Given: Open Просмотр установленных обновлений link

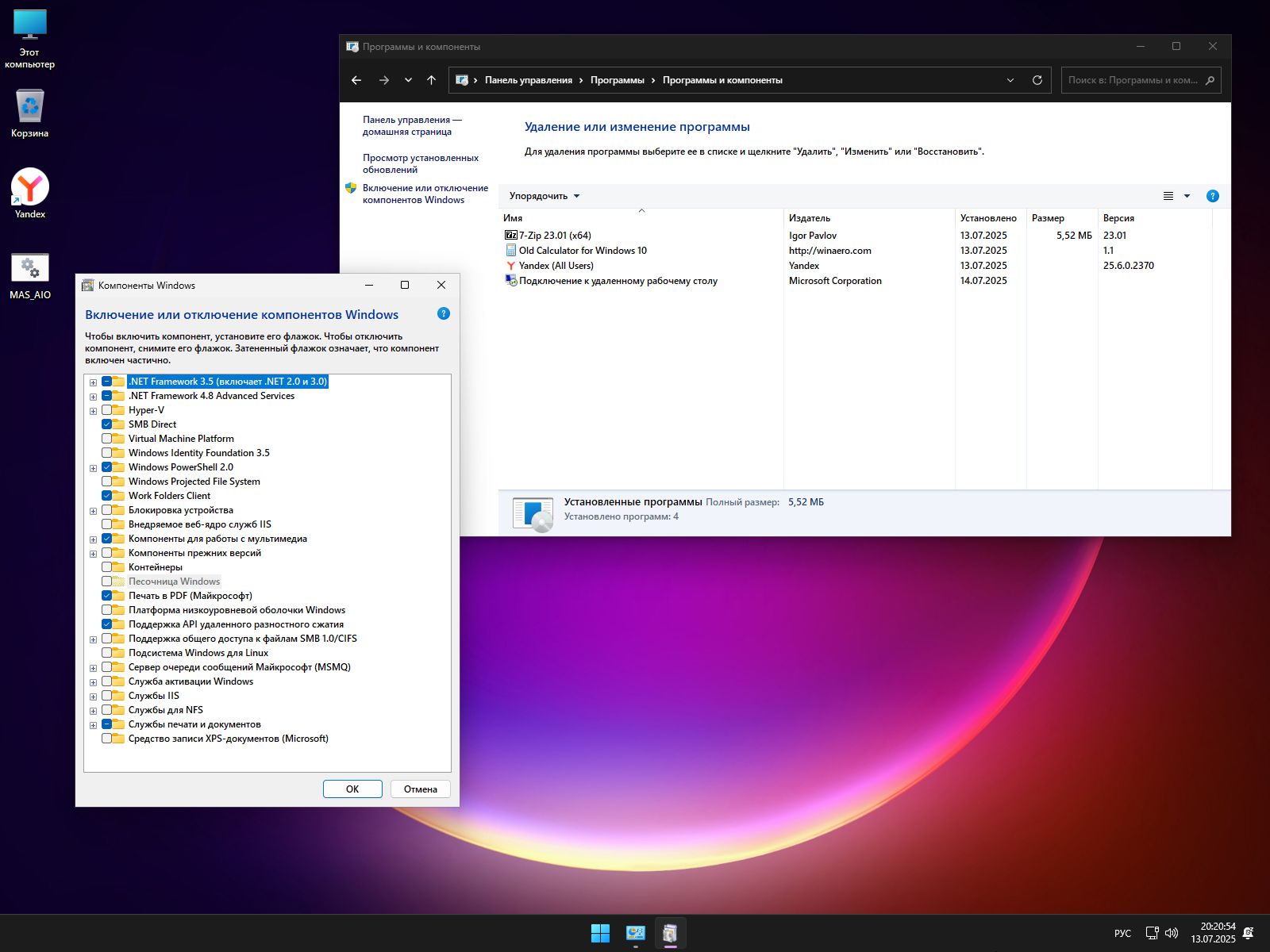Looking at the screenshot, I should click(421, 163).
